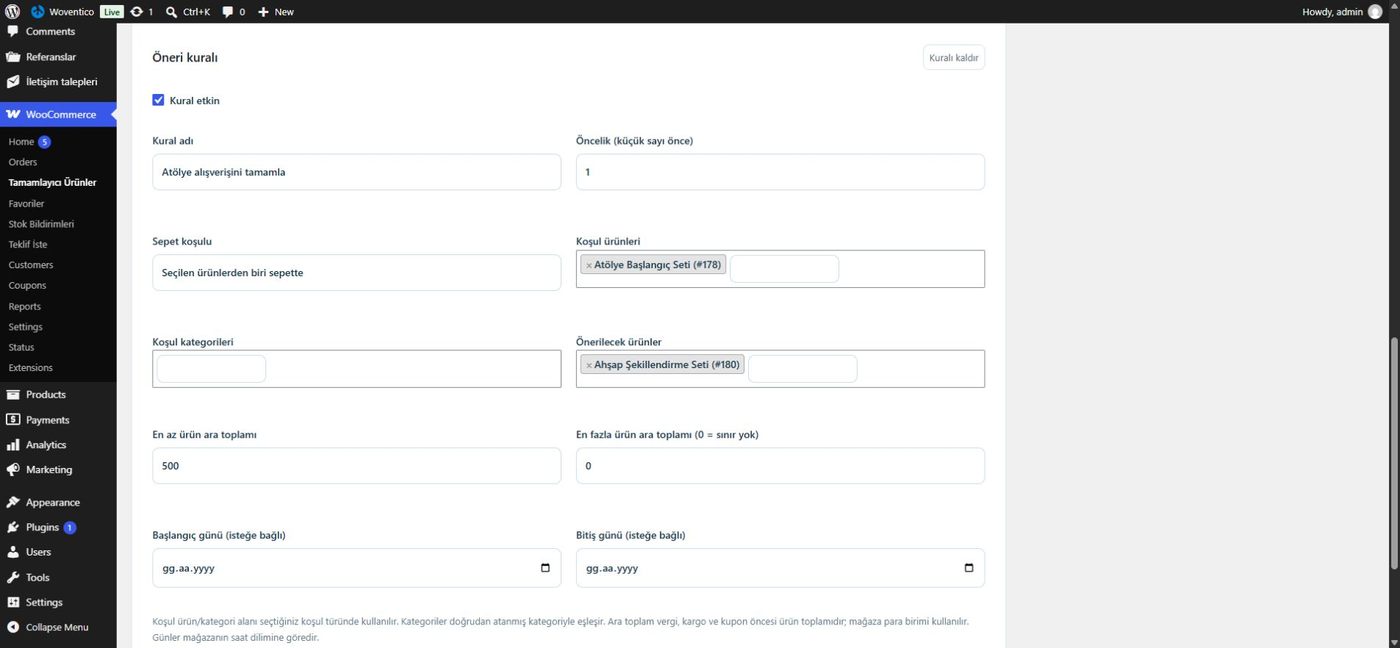
Task: Go to WooCommerce Orders submenu
Action: click(23, 162)
